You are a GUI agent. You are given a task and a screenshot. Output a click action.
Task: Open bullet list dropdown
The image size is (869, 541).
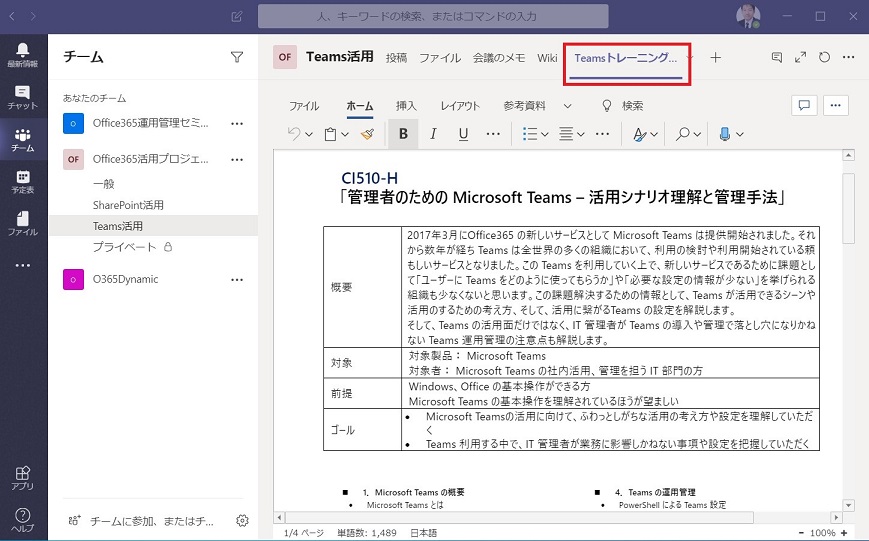(x=545, y=134)
